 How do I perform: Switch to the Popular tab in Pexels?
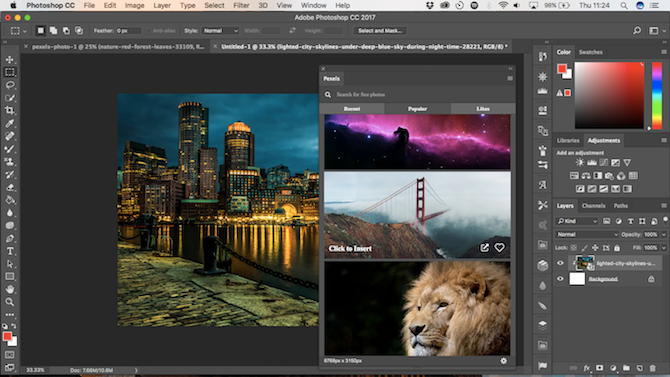[417, 109]
